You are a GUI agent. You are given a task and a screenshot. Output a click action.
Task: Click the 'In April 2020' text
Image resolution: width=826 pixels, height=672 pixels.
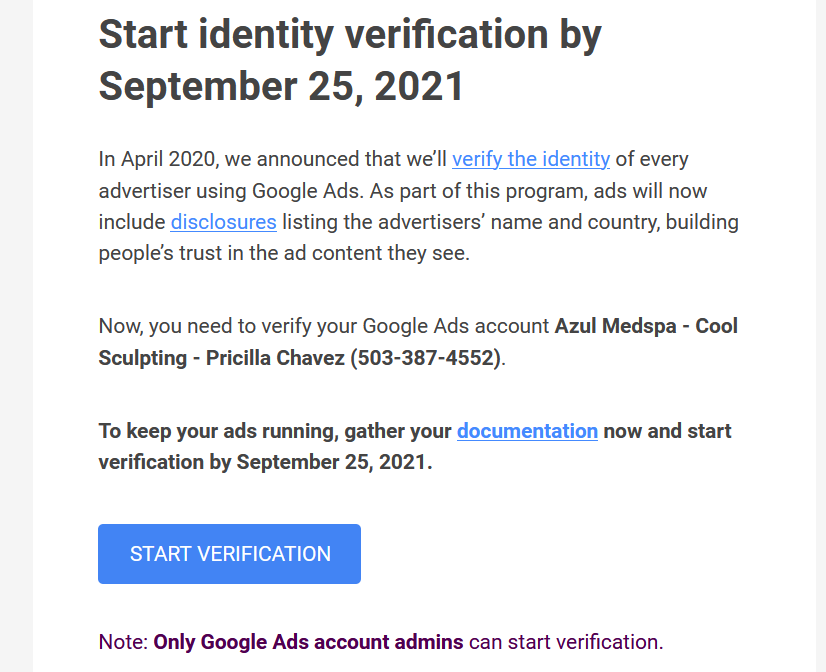(x=157, y=159)
